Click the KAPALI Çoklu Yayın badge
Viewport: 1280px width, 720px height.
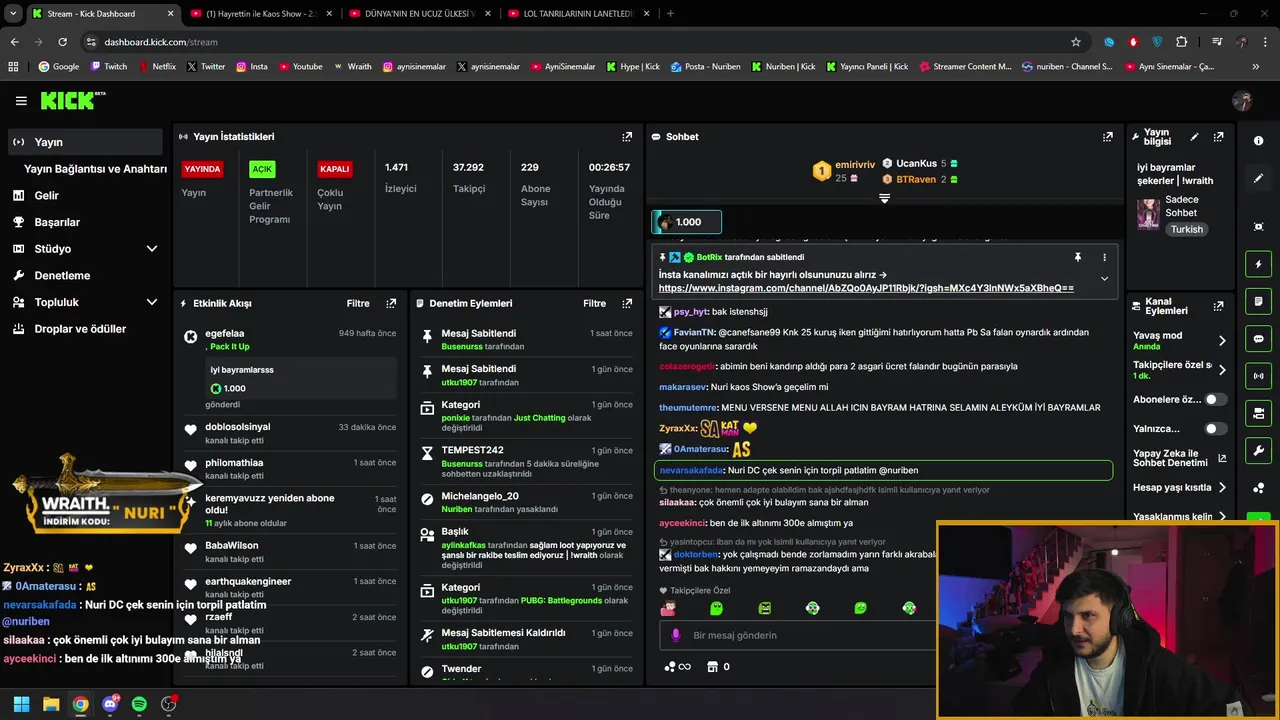coord(334,169)
